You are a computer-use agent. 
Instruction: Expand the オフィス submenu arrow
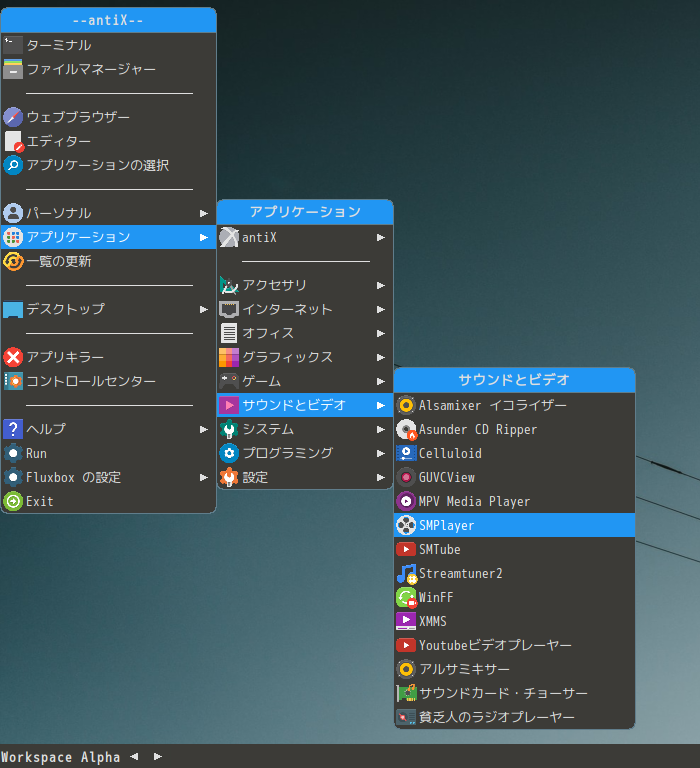click(381, 334)
